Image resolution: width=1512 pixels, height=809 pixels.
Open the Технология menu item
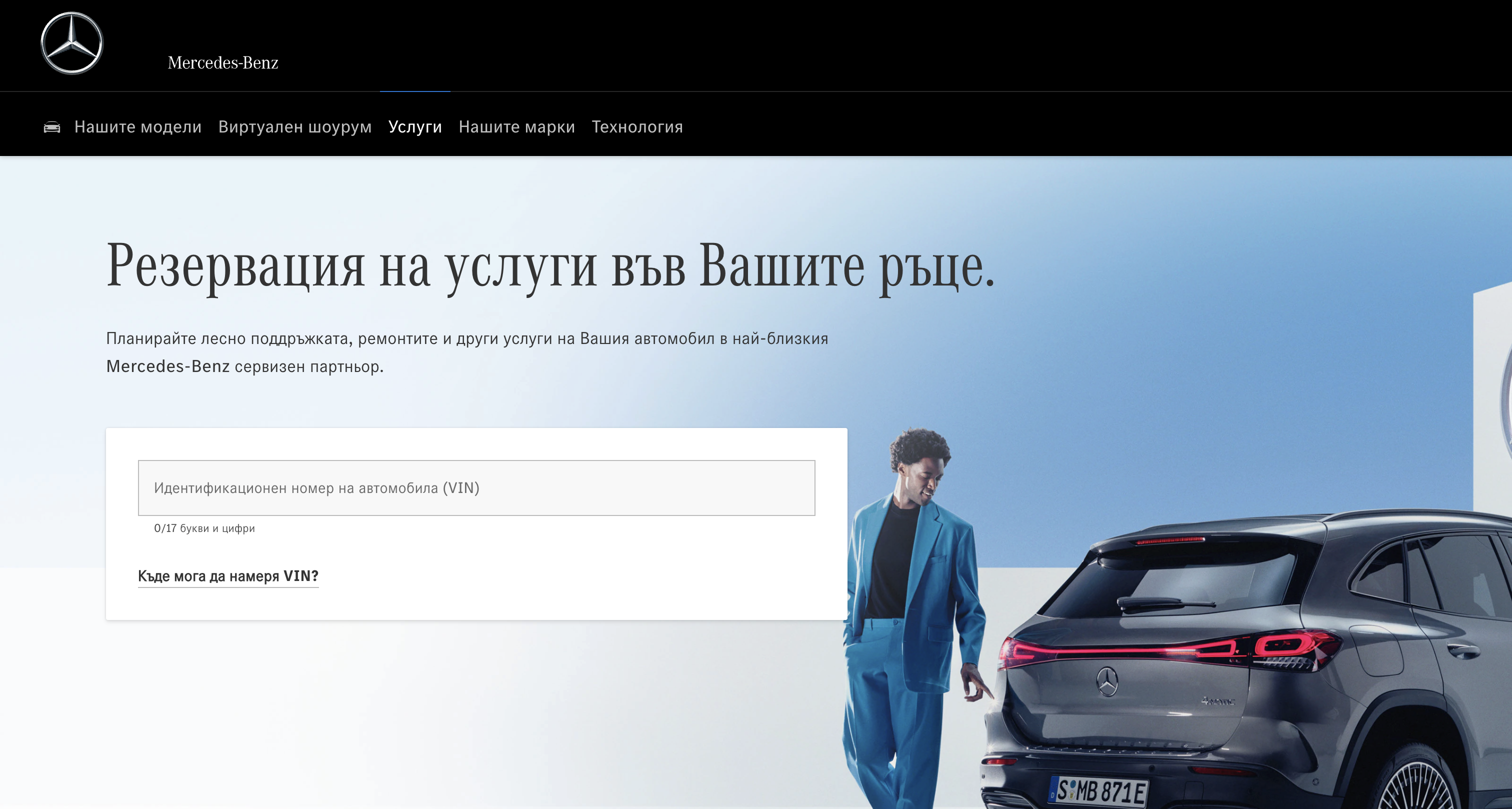637,127
